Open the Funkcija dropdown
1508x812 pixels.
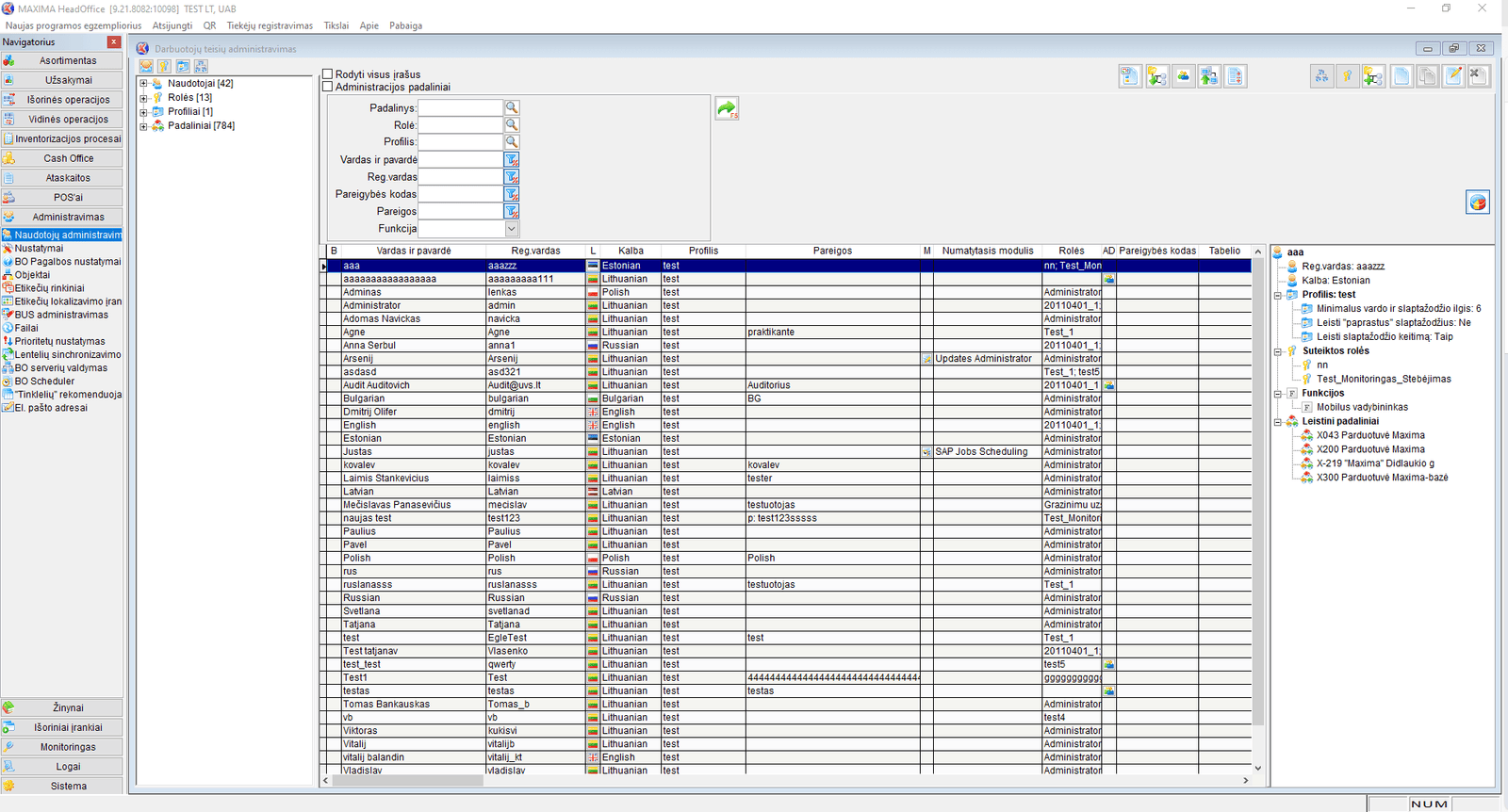(x=511, y=229)
